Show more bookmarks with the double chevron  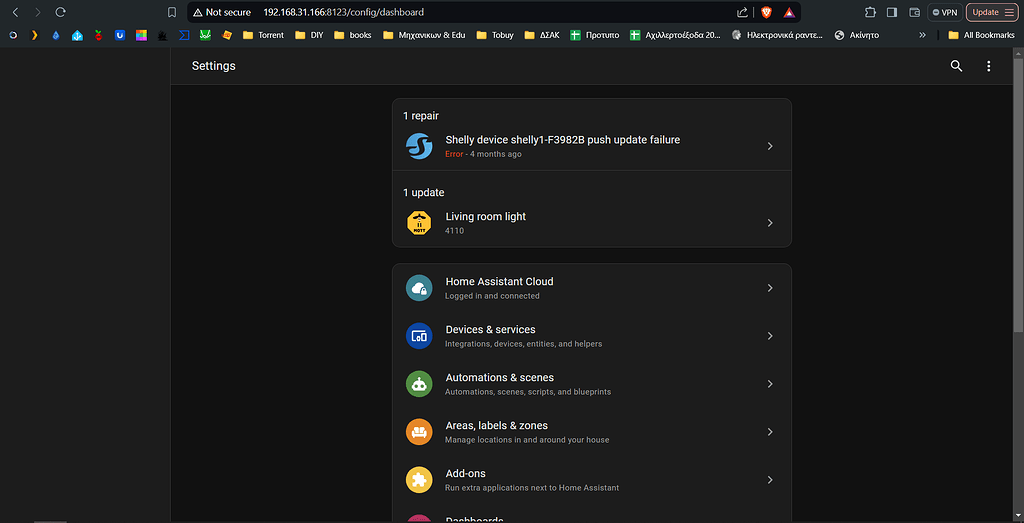coord(922,35)
